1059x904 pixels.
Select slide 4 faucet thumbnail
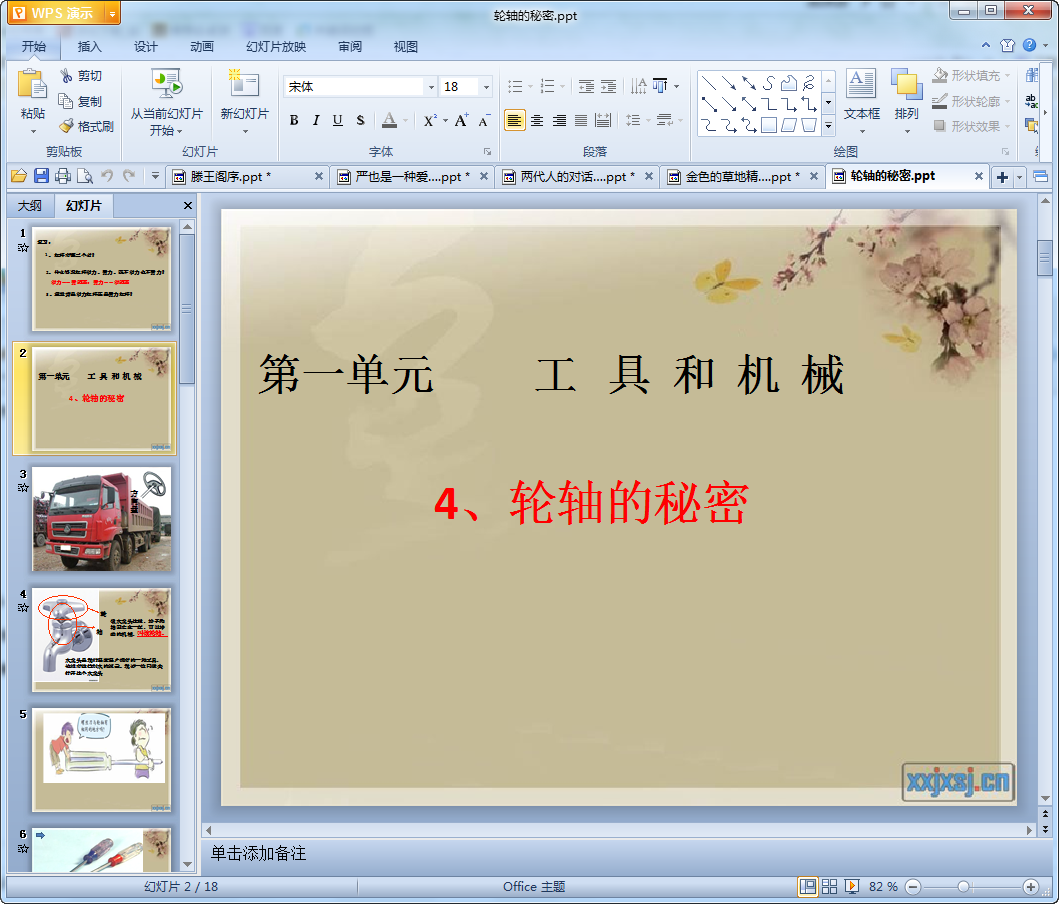[x=102, y=639]
